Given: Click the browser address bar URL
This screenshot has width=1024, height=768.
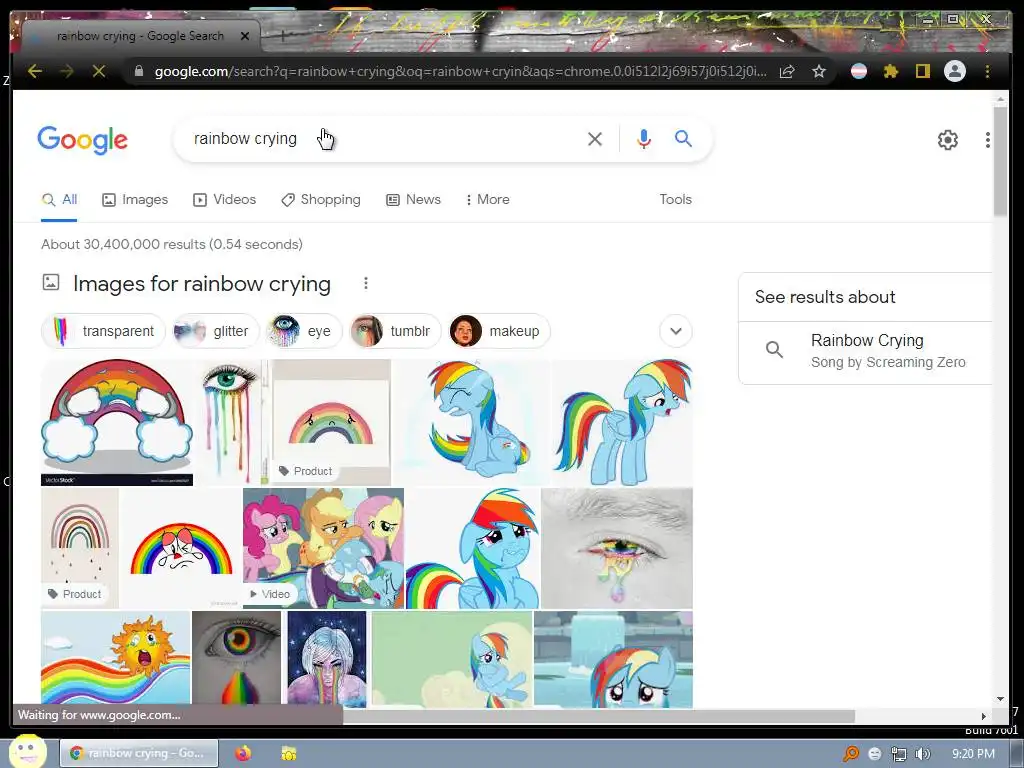Looking at the screenshot, I should tap(460, 71).
